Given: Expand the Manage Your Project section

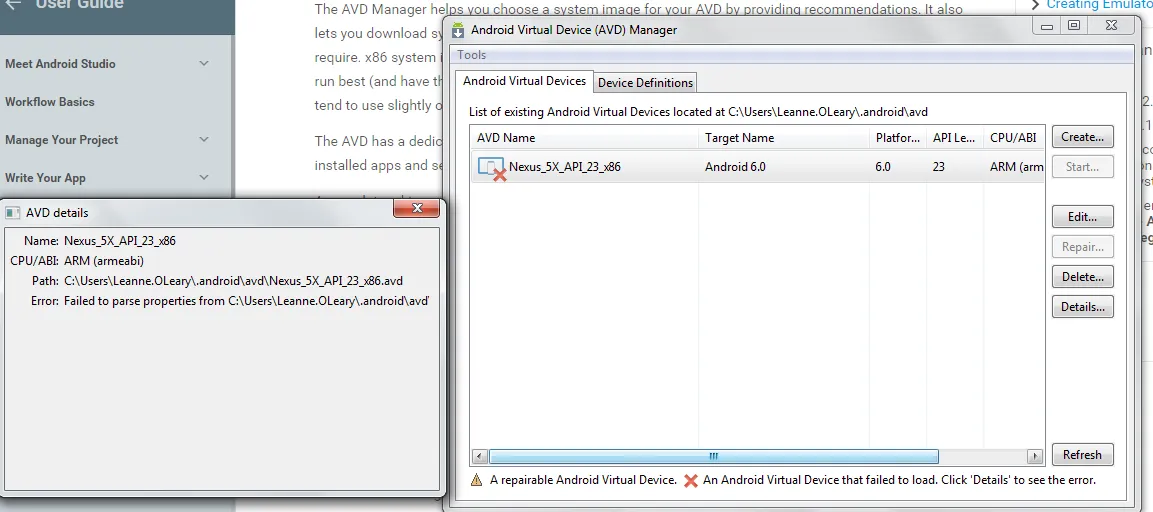Looking at the screenshot, I should (x=204, y=140).
